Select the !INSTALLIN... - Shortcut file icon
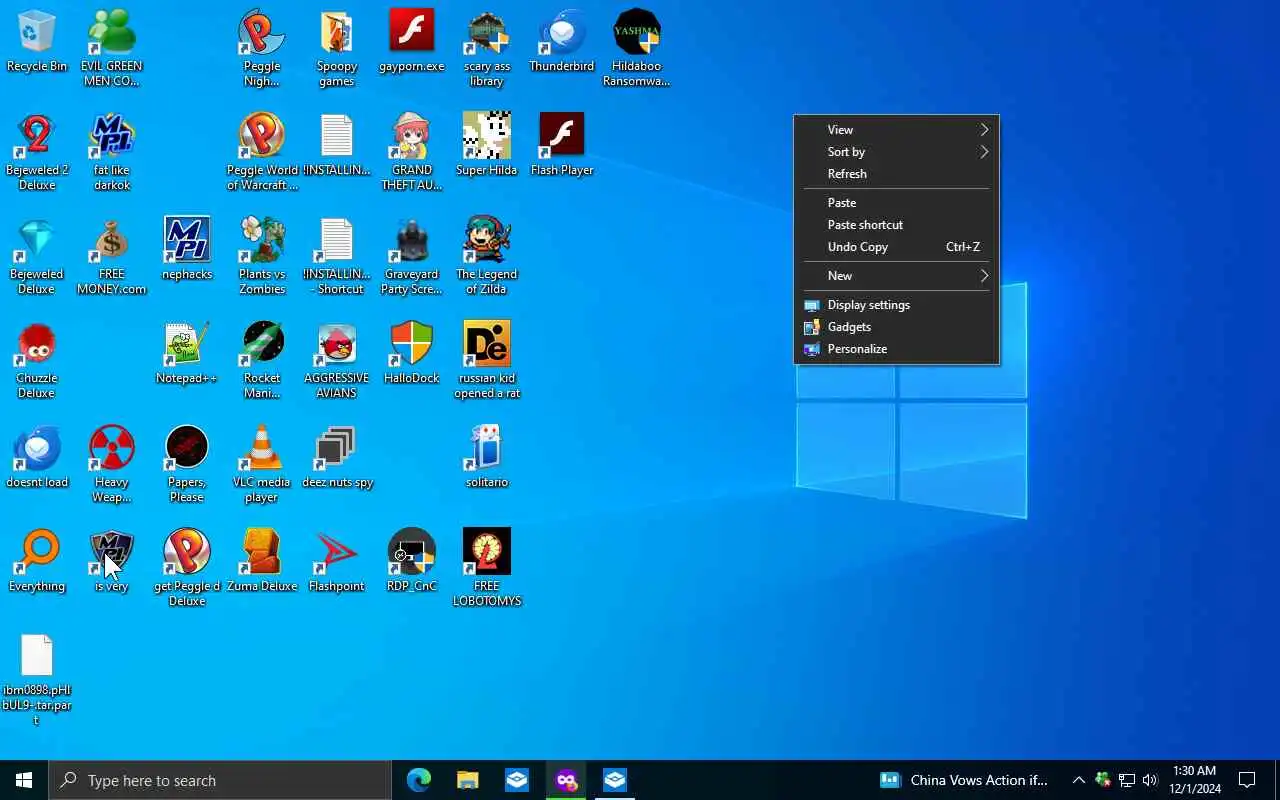This screenshot has height=800, width=1280. 337,257
